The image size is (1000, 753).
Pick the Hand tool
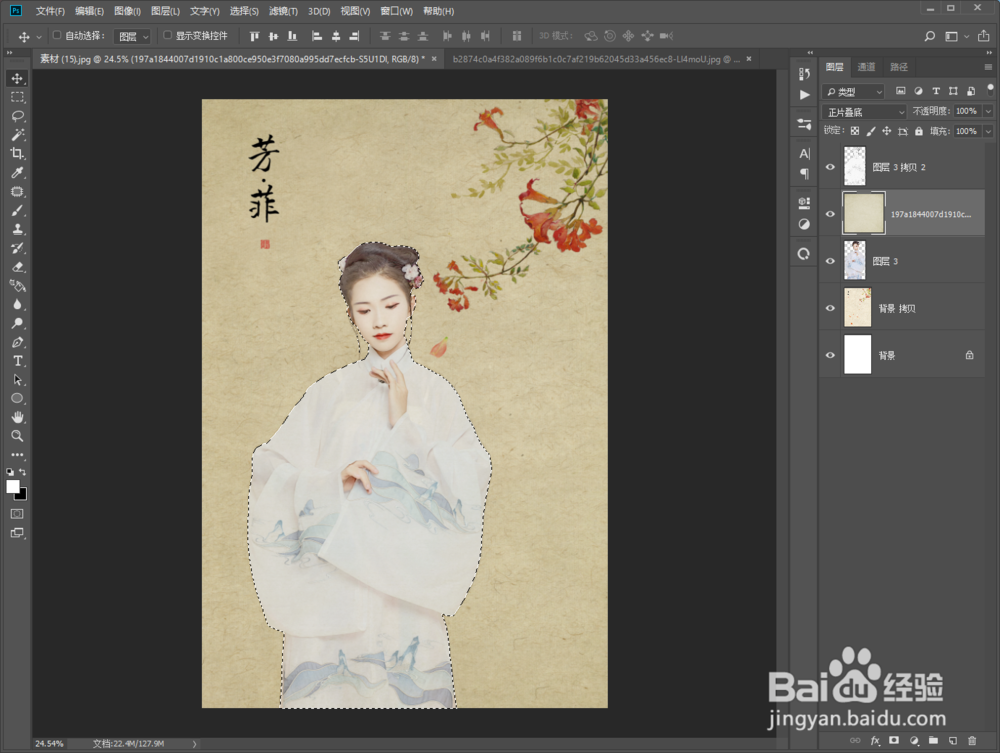pos(17,417)
